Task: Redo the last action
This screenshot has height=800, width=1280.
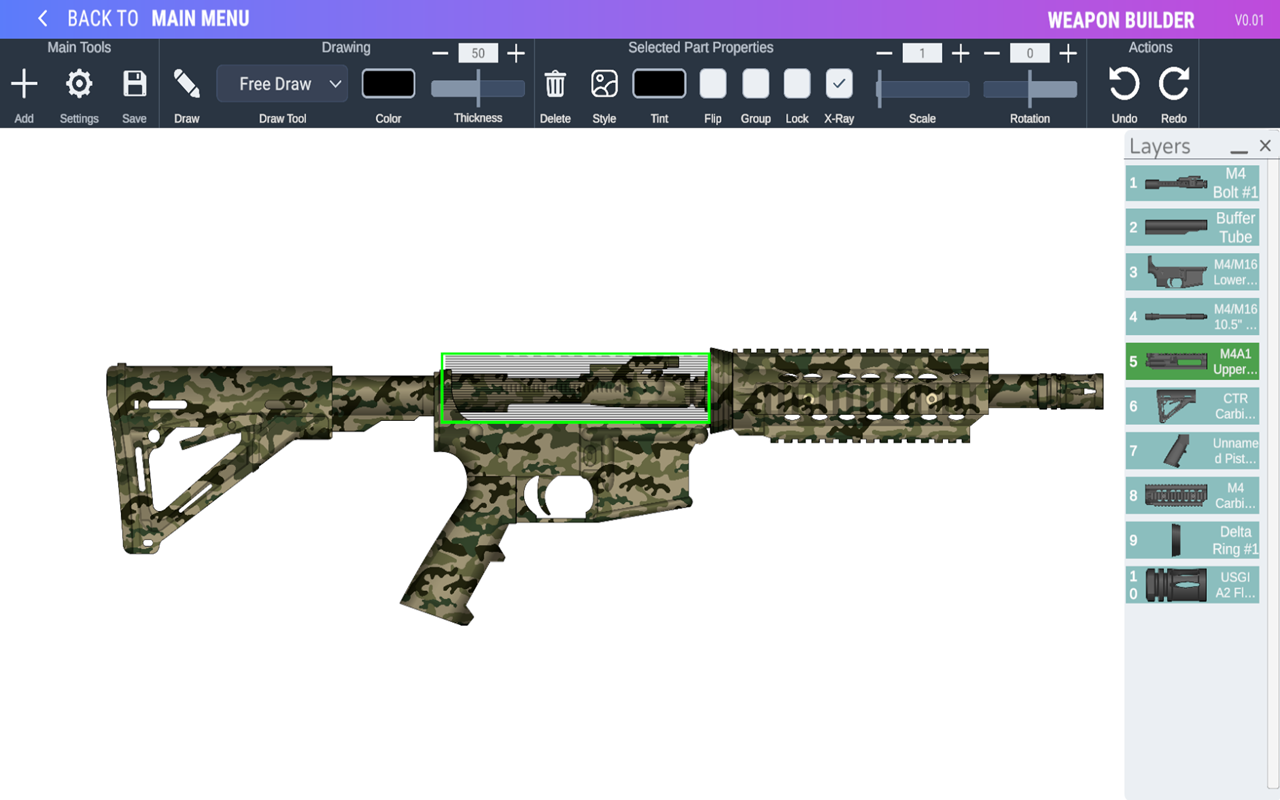Action: click(1174, 84)
